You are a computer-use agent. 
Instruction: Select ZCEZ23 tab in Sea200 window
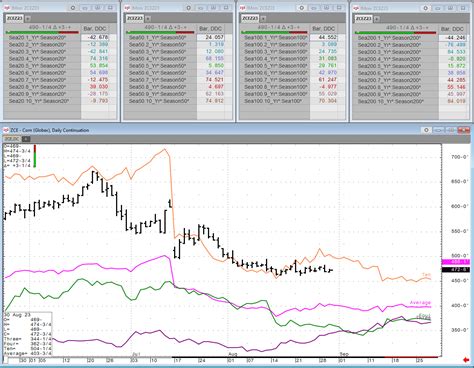click(x=363, y=19)
